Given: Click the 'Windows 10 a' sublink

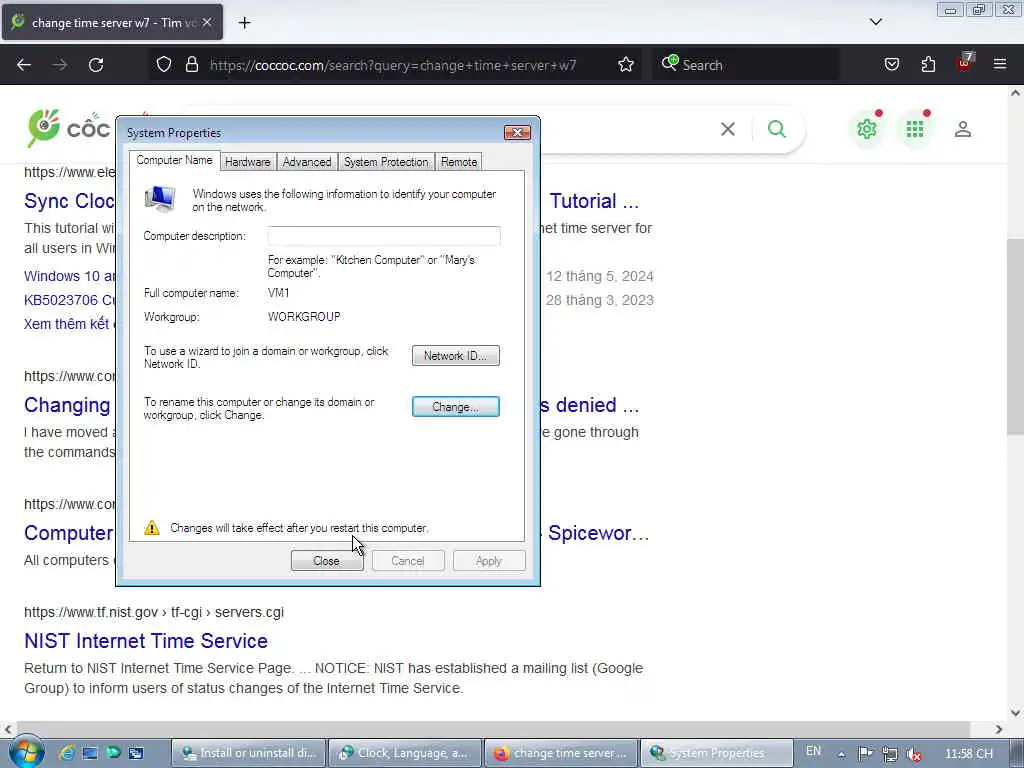Looking at the screenshot, I should coord(69,276).
